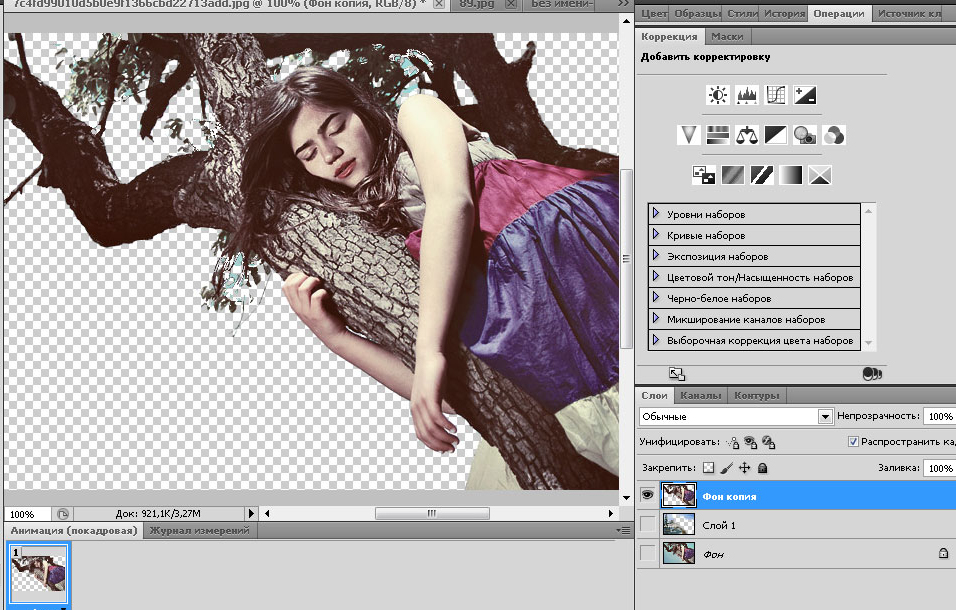Toggle the Распространить кадр checkbox

(x=854, y=441)
